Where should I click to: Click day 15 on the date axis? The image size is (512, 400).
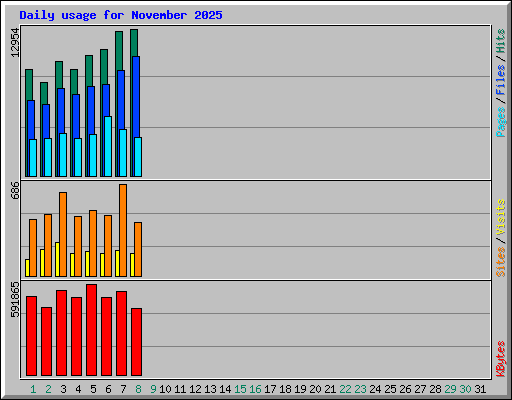(x=240, y=389)
